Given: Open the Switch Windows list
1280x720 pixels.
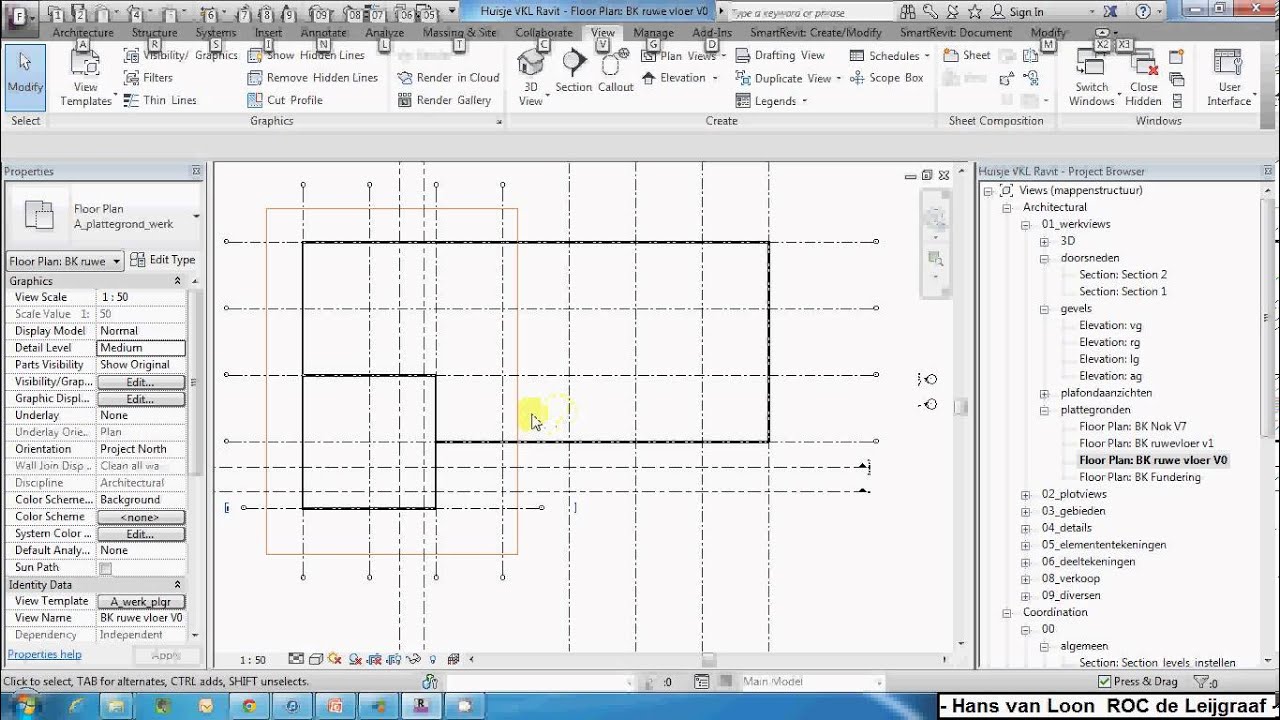Looking at the screenshot, I should tap(1092, 78).
